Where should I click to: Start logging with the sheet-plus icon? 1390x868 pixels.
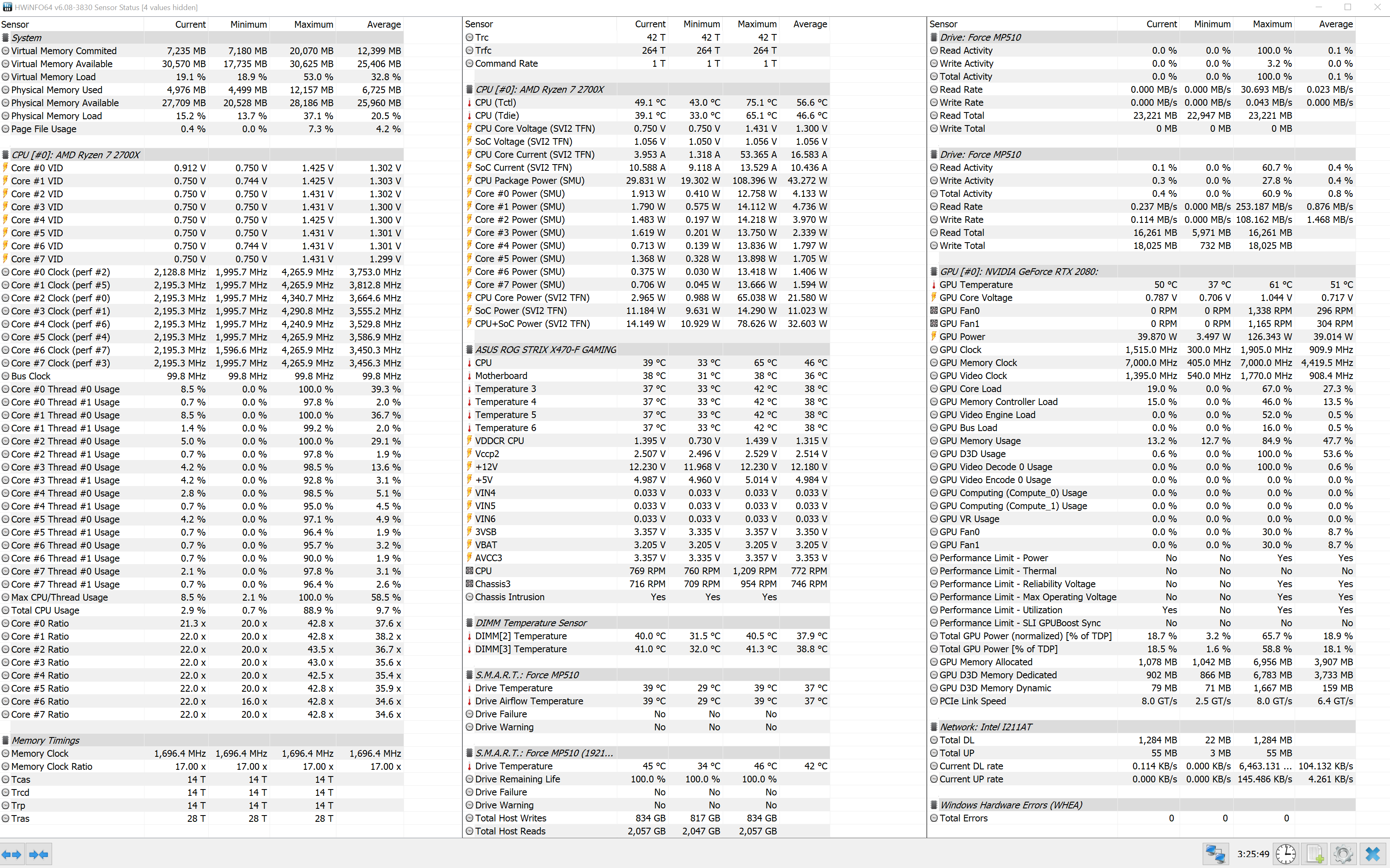(x=1315, y=854)
